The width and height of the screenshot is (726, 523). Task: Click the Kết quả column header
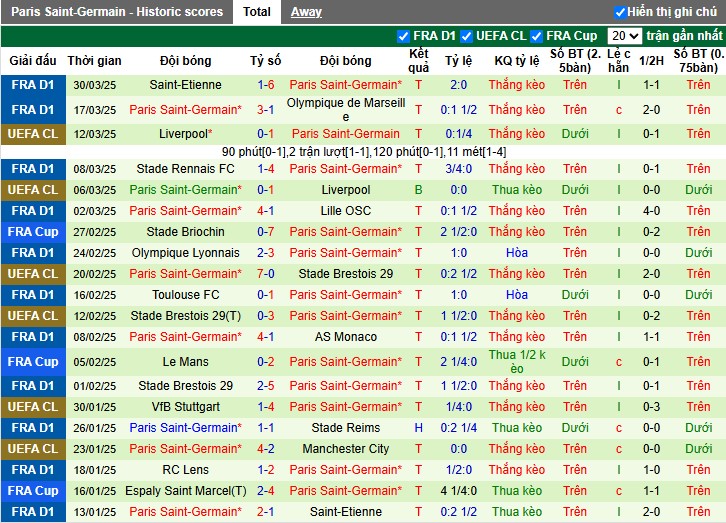tap(419, 61)
